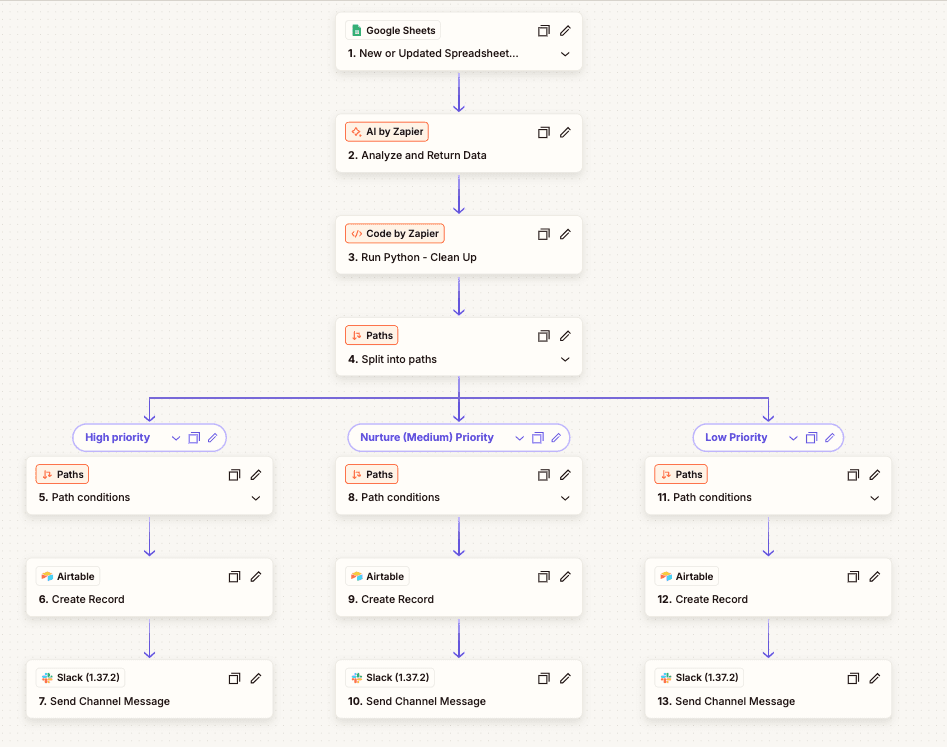Expand the Split into paths chevron
This screenshot has width=947, height=747.
565,359
